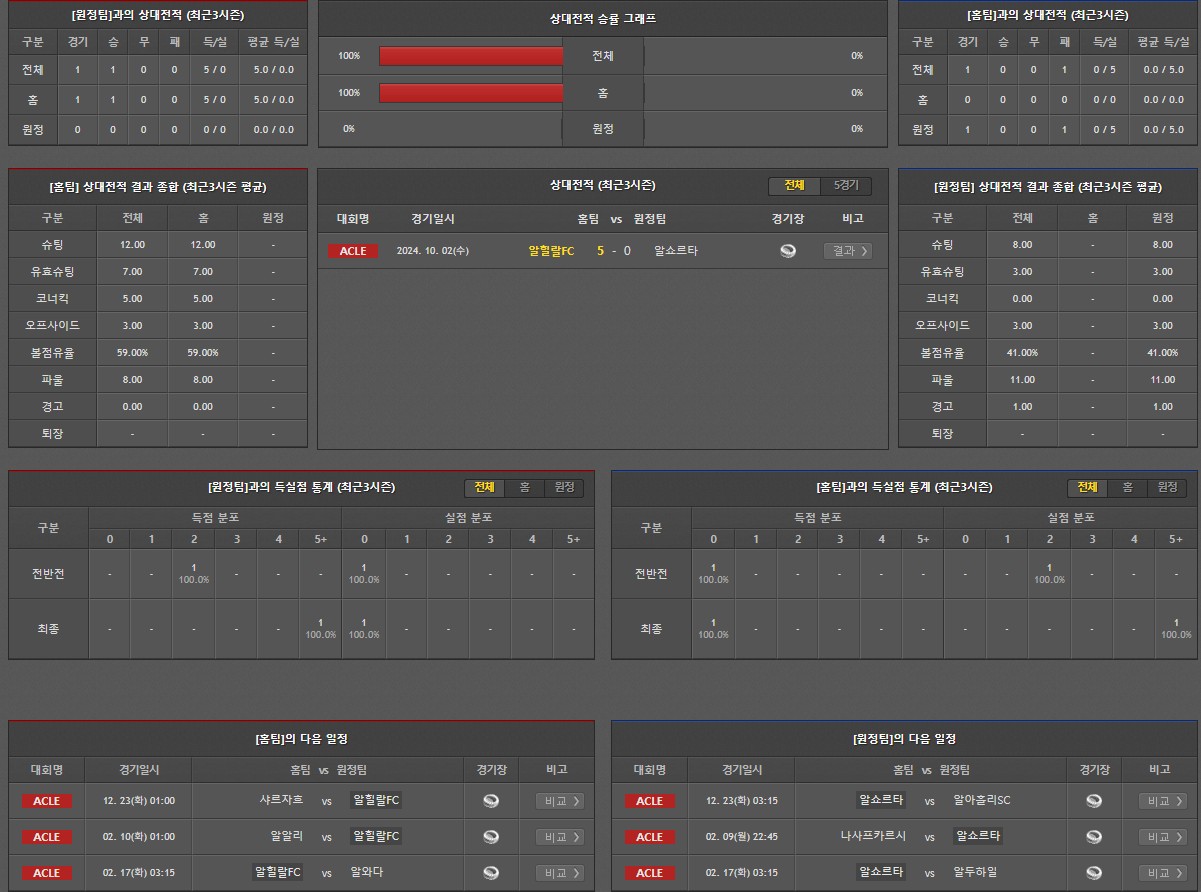Expand 비교 for 샤르자흐 vs 알힐랄FC
Viewport: 1201px width, 892px height.
pos(560,801)
